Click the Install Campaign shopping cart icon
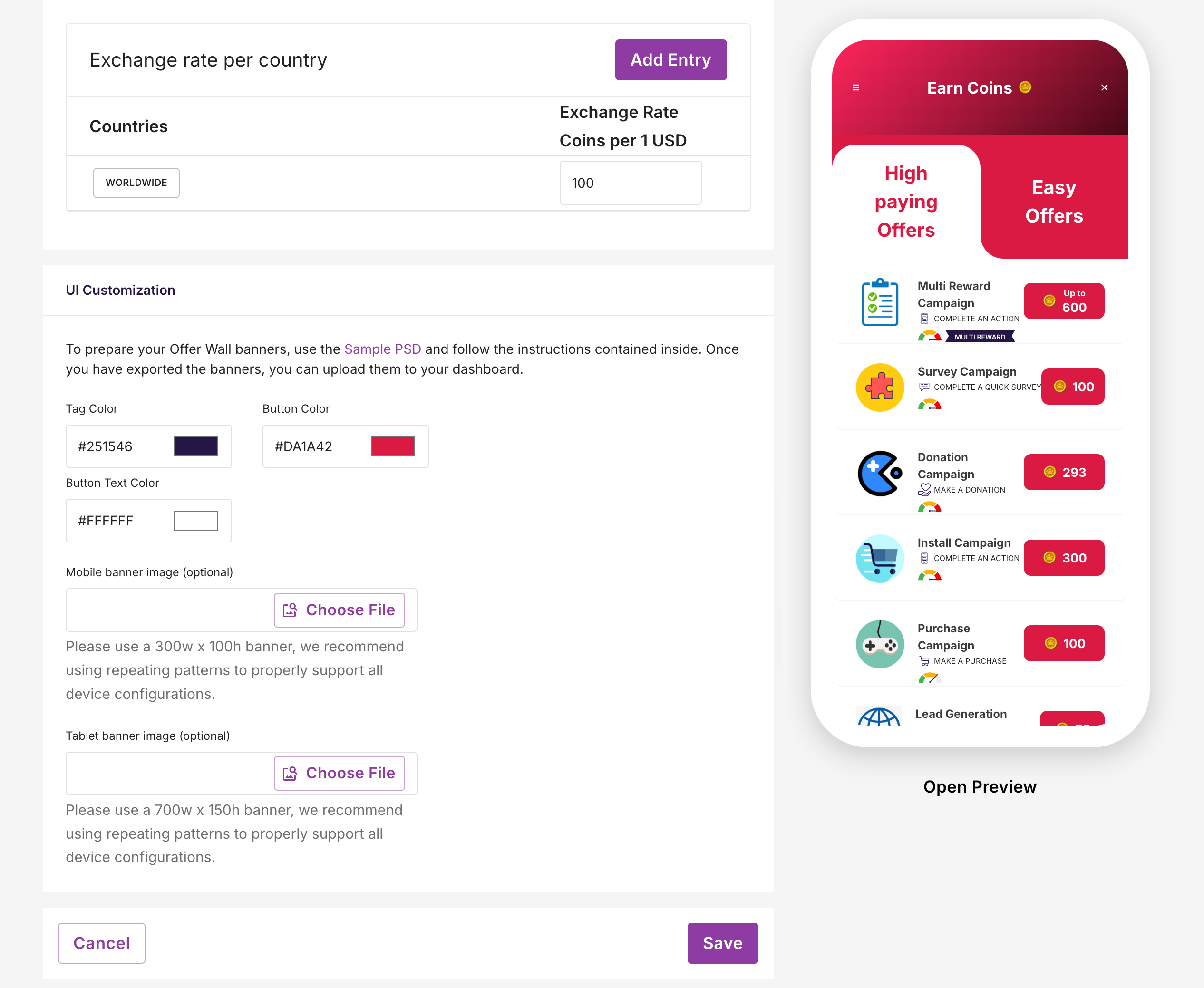This screenshot has width=1204, height=988. pos(880,558)
